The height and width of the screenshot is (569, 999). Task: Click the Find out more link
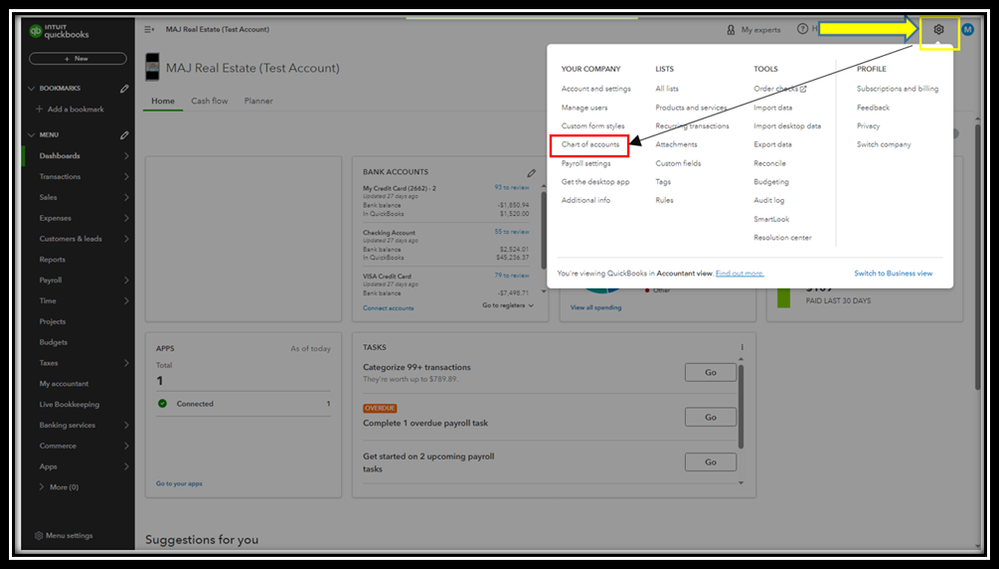pos(740,273)
